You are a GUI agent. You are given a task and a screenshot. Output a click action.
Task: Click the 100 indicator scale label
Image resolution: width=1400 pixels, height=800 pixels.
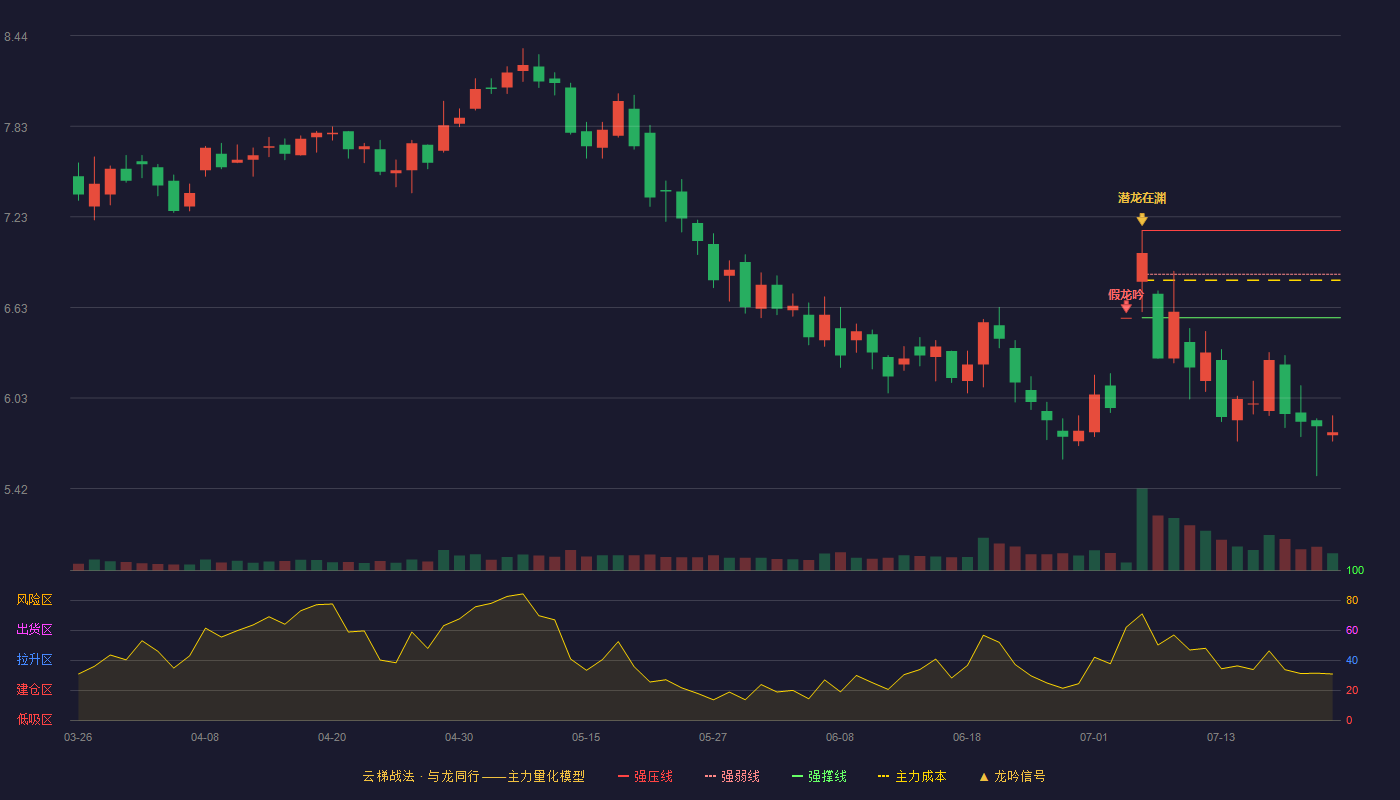point(1355,571)
